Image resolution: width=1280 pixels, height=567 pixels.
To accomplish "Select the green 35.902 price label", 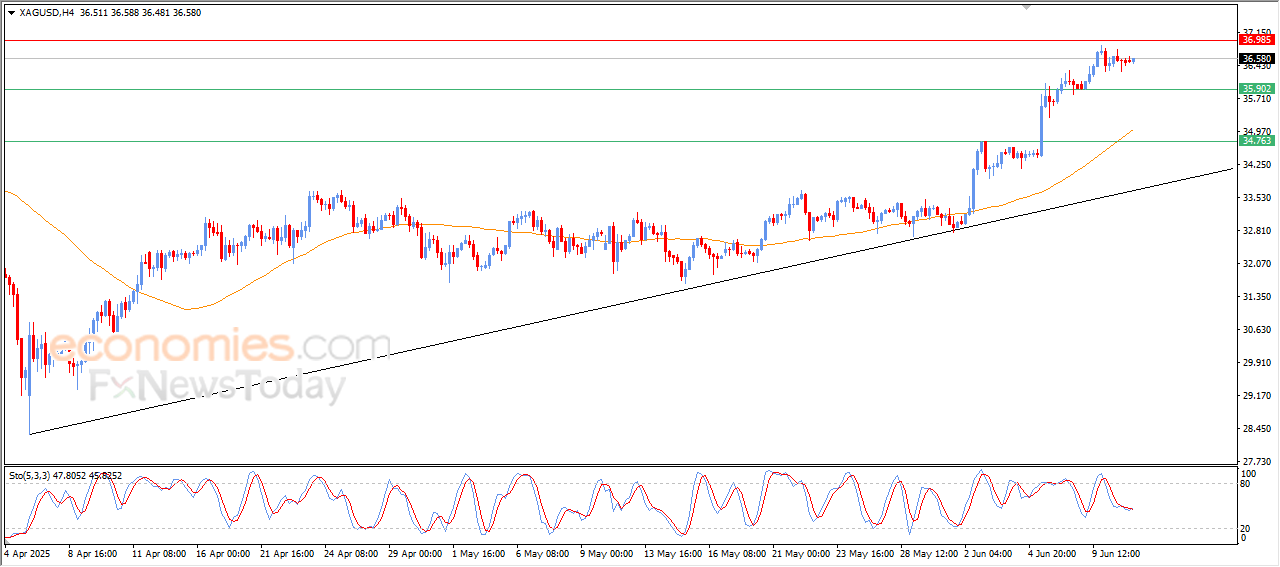I will (1256, 89).
